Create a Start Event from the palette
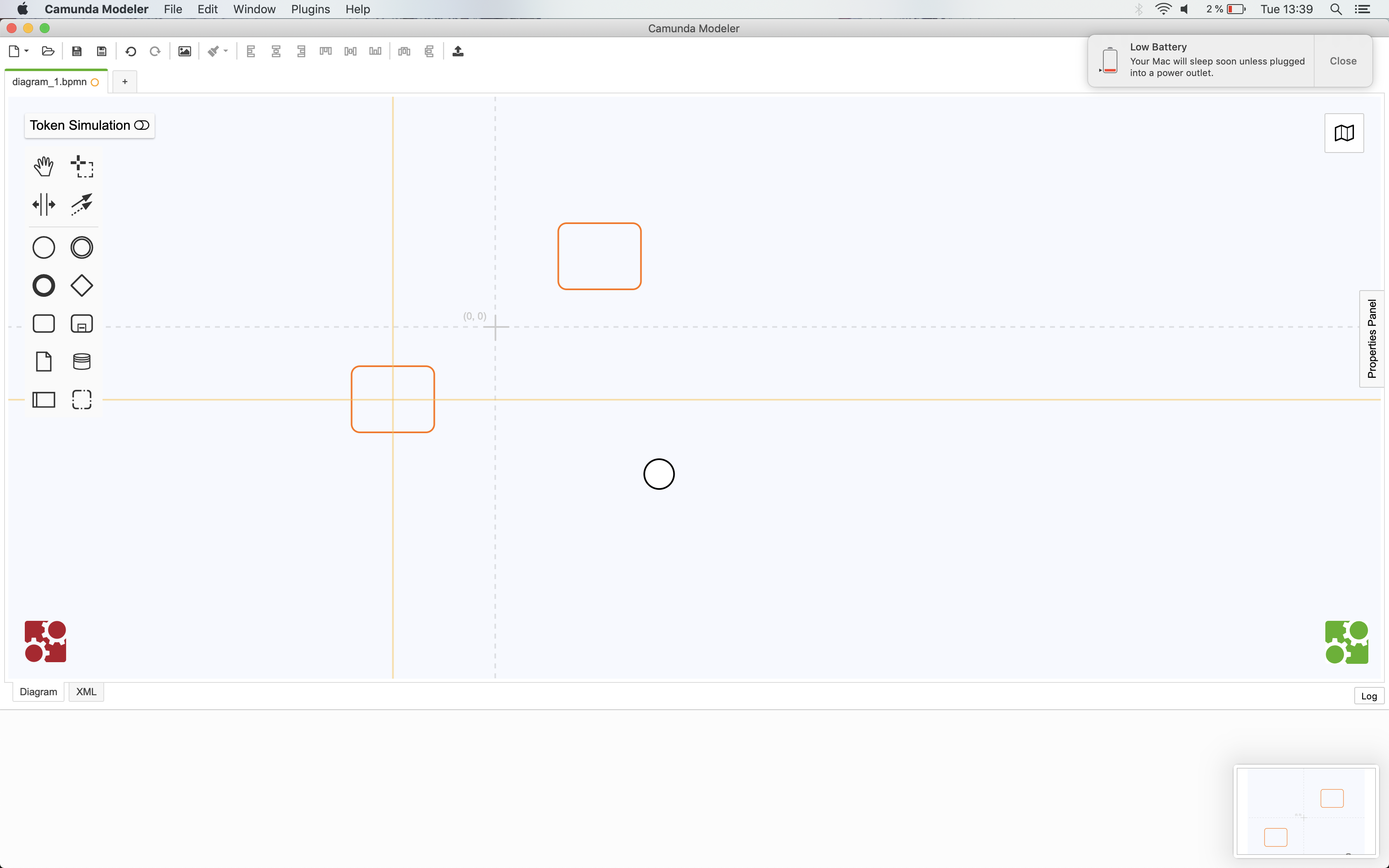1389x868 pixels. pyautogui.click(x=43, y=247)
